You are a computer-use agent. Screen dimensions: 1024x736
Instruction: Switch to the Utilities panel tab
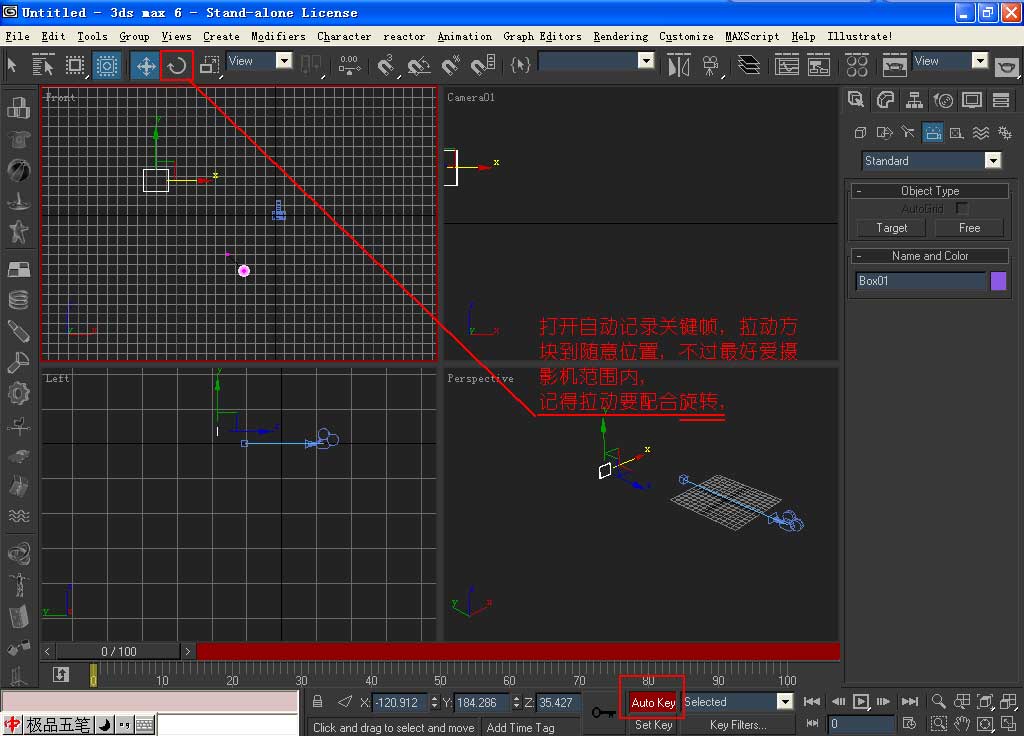tap(1000, 100)
